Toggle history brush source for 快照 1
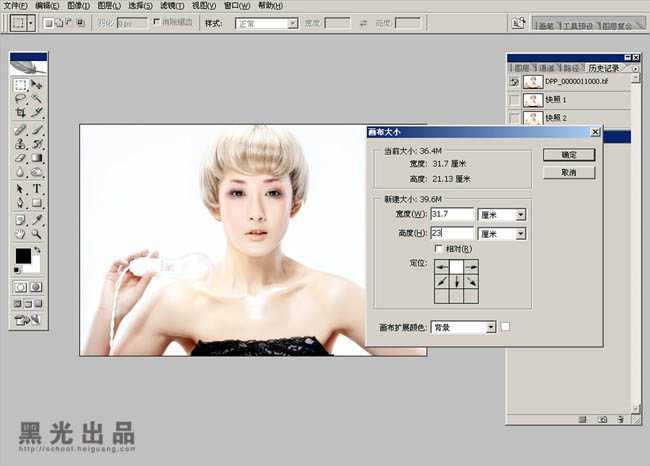Image resolution: width=650 pixels, height=466 pixels. (x=514, y=100)
